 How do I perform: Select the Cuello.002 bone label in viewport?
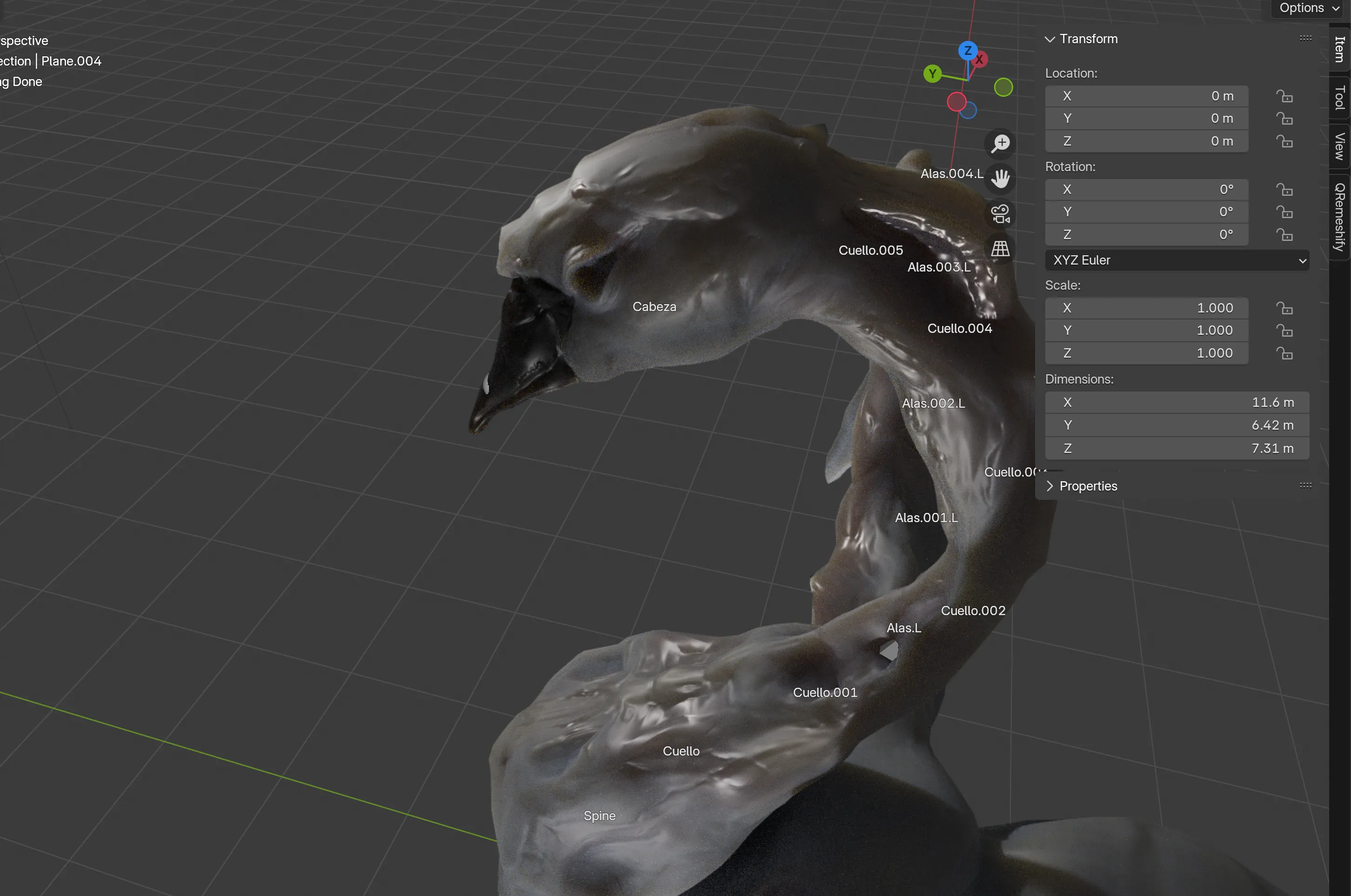click(x=974, y=611)
